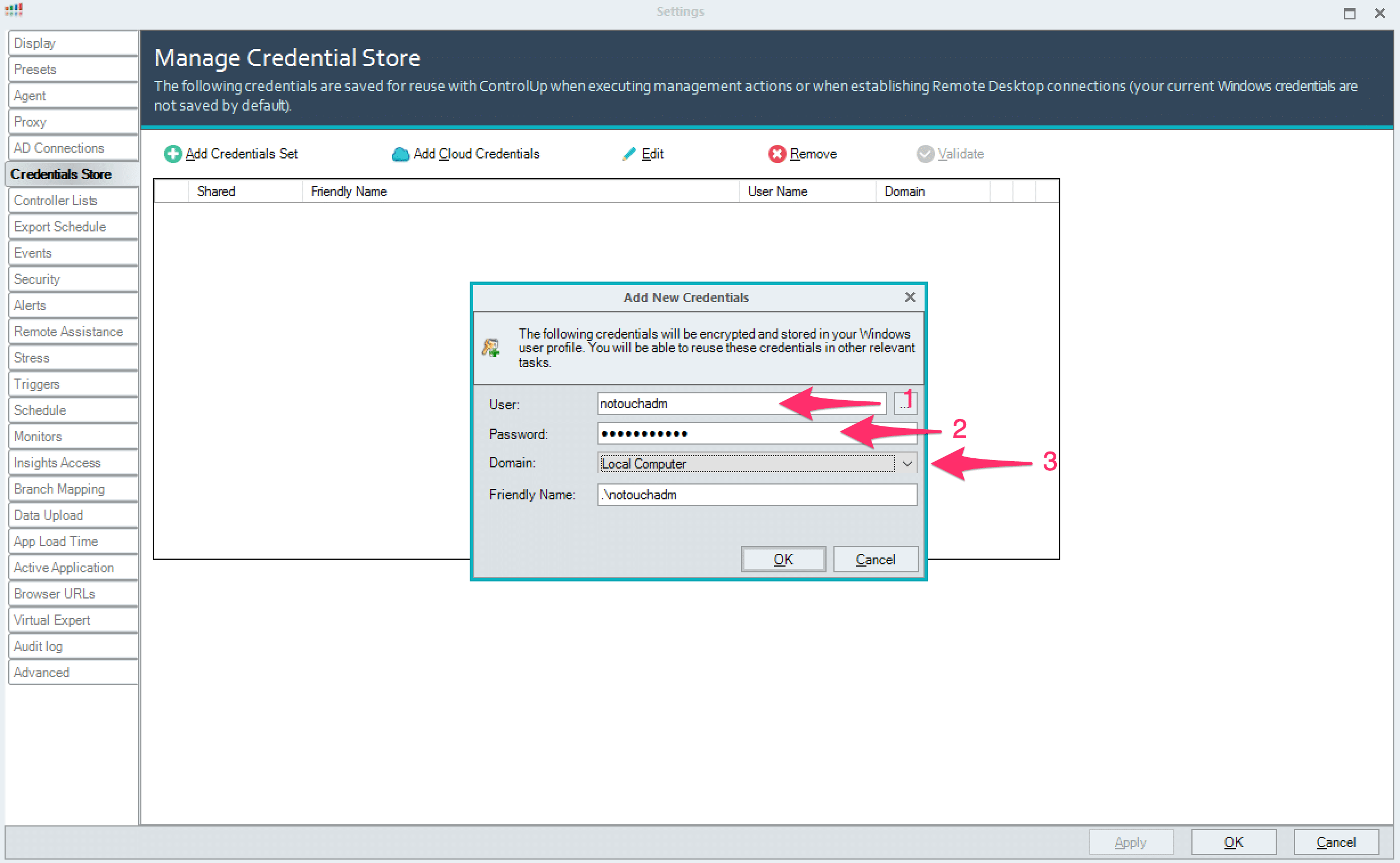1400x863 pixels.
Task: Close the Settings window
Action: 1380,13
